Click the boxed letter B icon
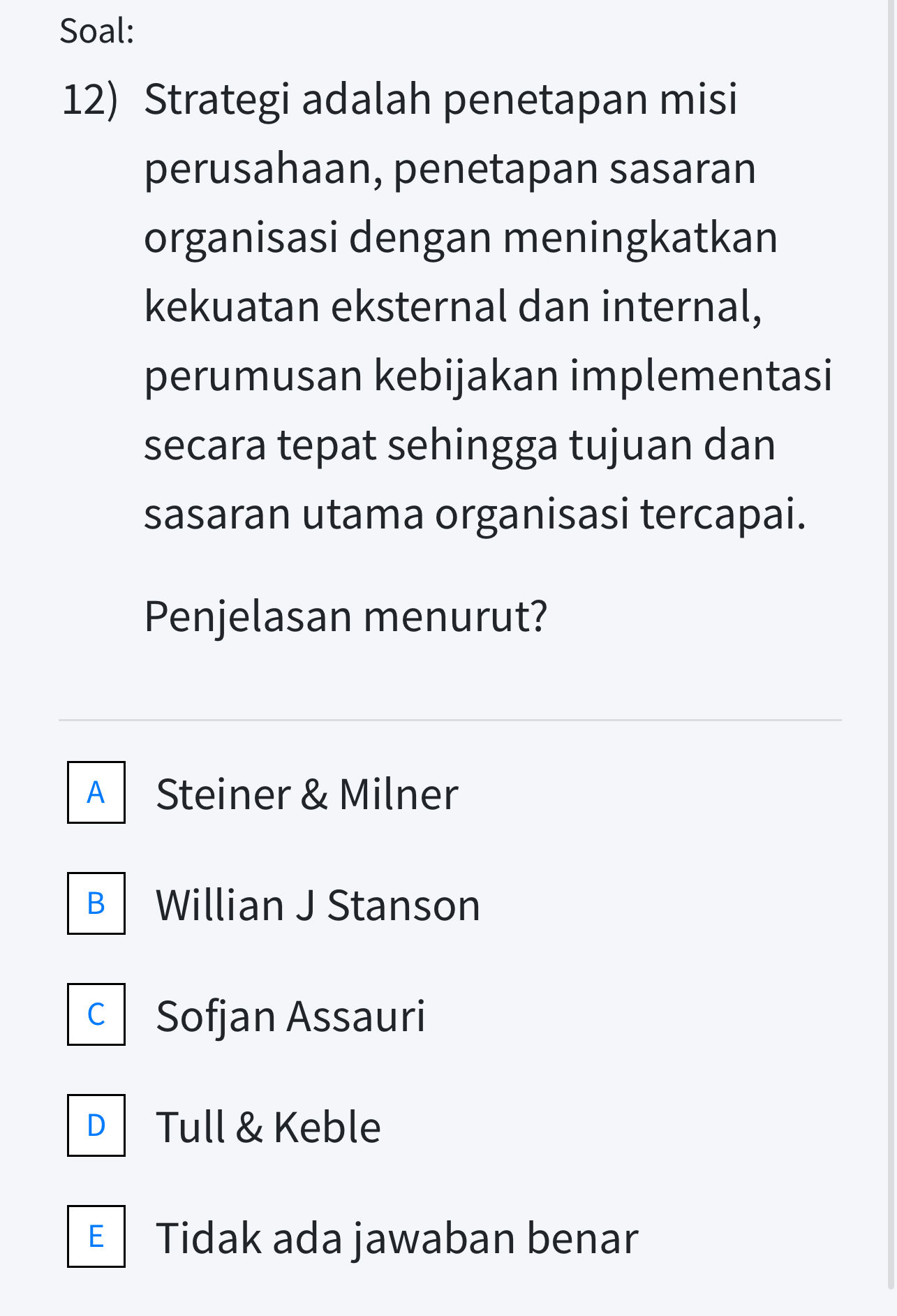This screenshot has height=1316, width=897. (95, 904)
